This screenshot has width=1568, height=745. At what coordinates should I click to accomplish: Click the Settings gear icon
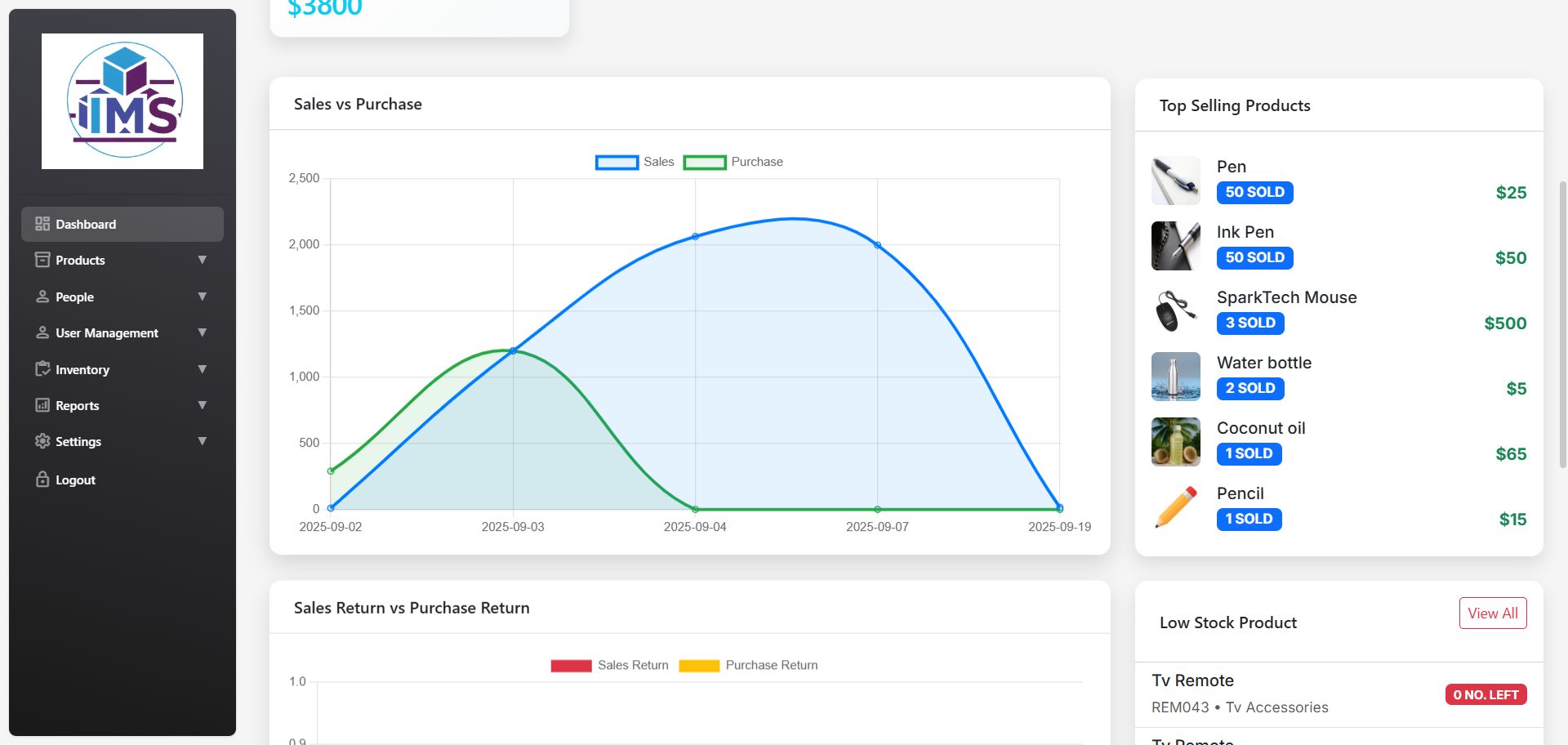click(42, 441)
